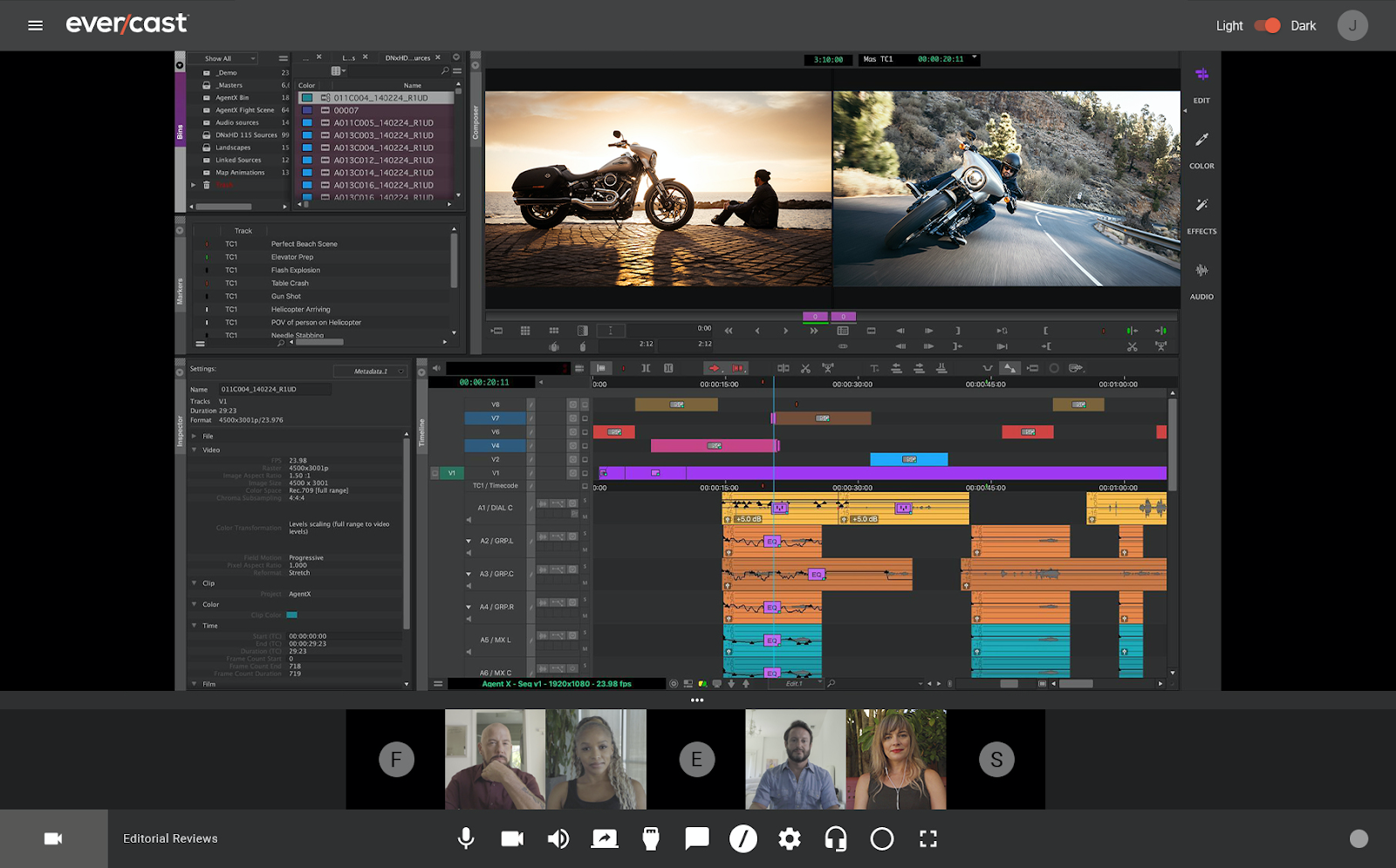1396x868 pixels.
Task: Start recording with the circle button
Action: 882,838
